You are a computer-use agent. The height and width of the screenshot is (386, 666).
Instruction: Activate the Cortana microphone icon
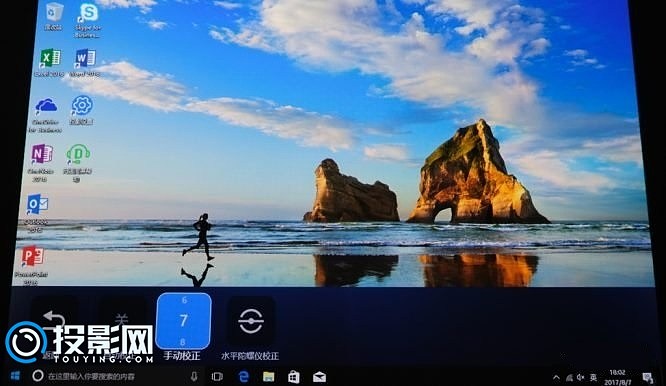[194, 376]
